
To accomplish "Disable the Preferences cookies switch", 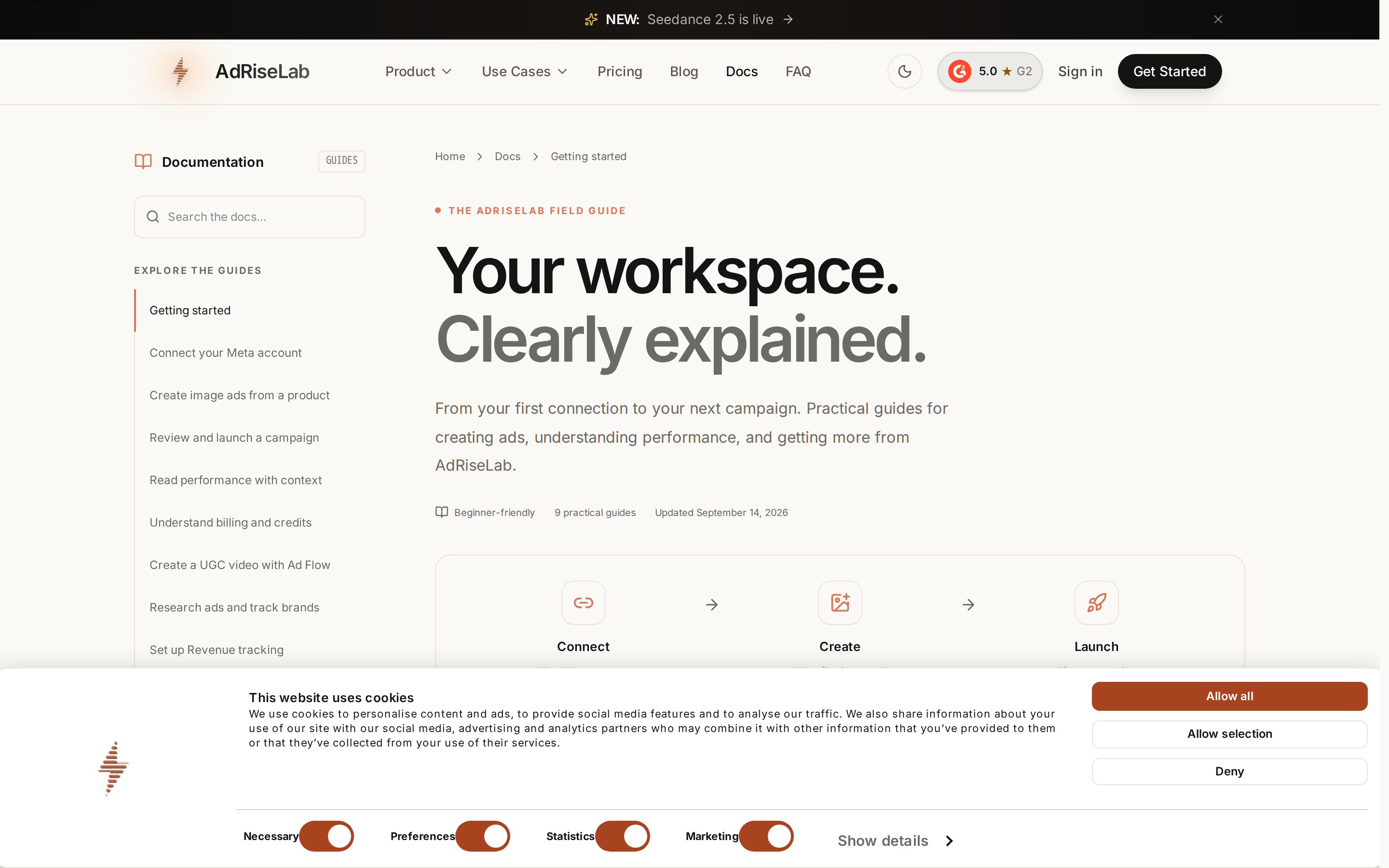I will pos(483,836).
